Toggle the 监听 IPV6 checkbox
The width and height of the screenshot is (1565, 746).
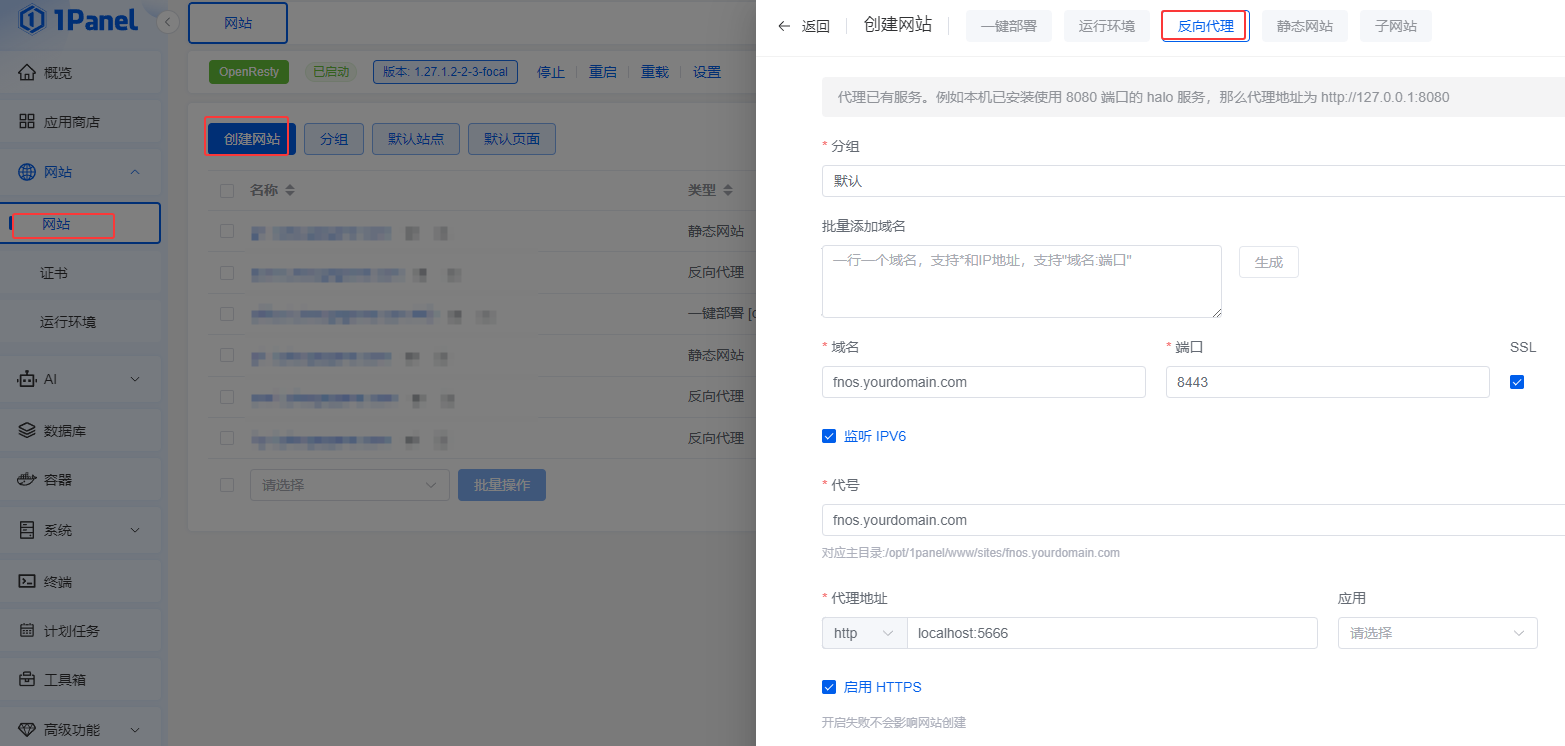pos(828,436)
